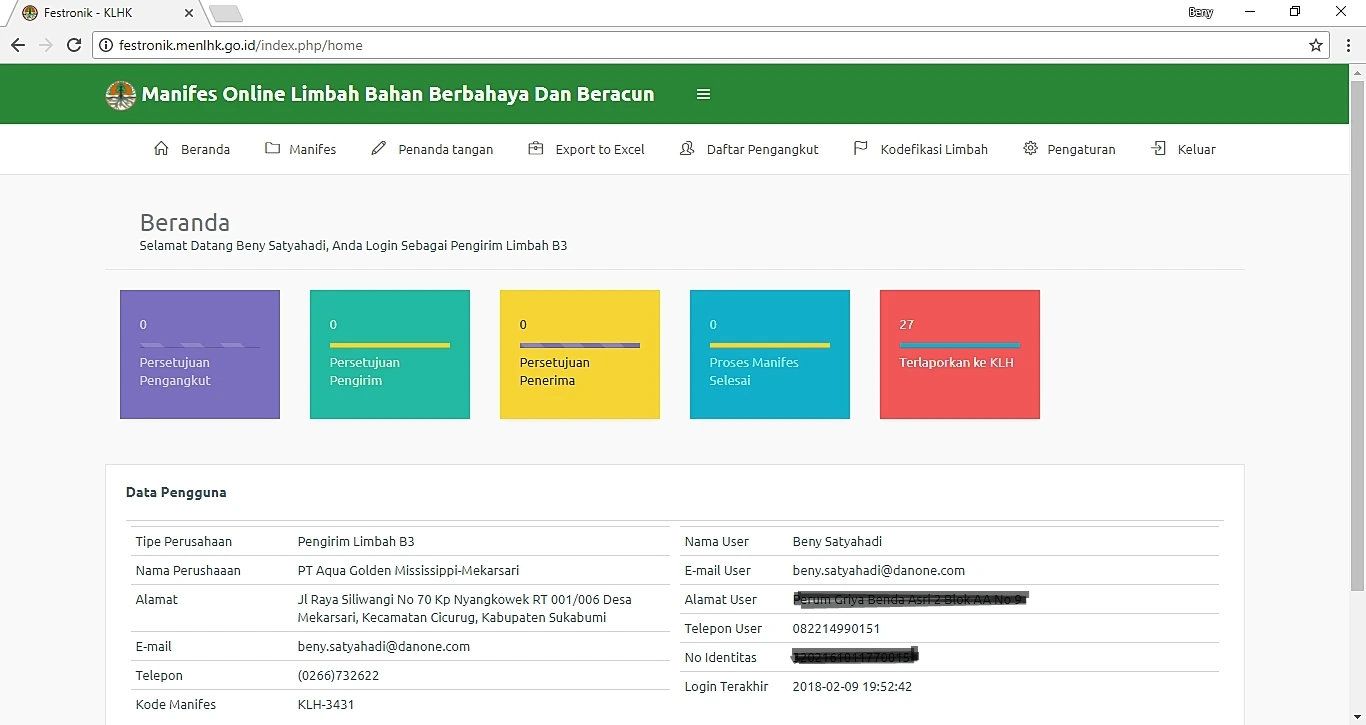The image size is (1366, 725).
Task: Click the logout icon beside Keluar
Action: tap(1159, 148)
